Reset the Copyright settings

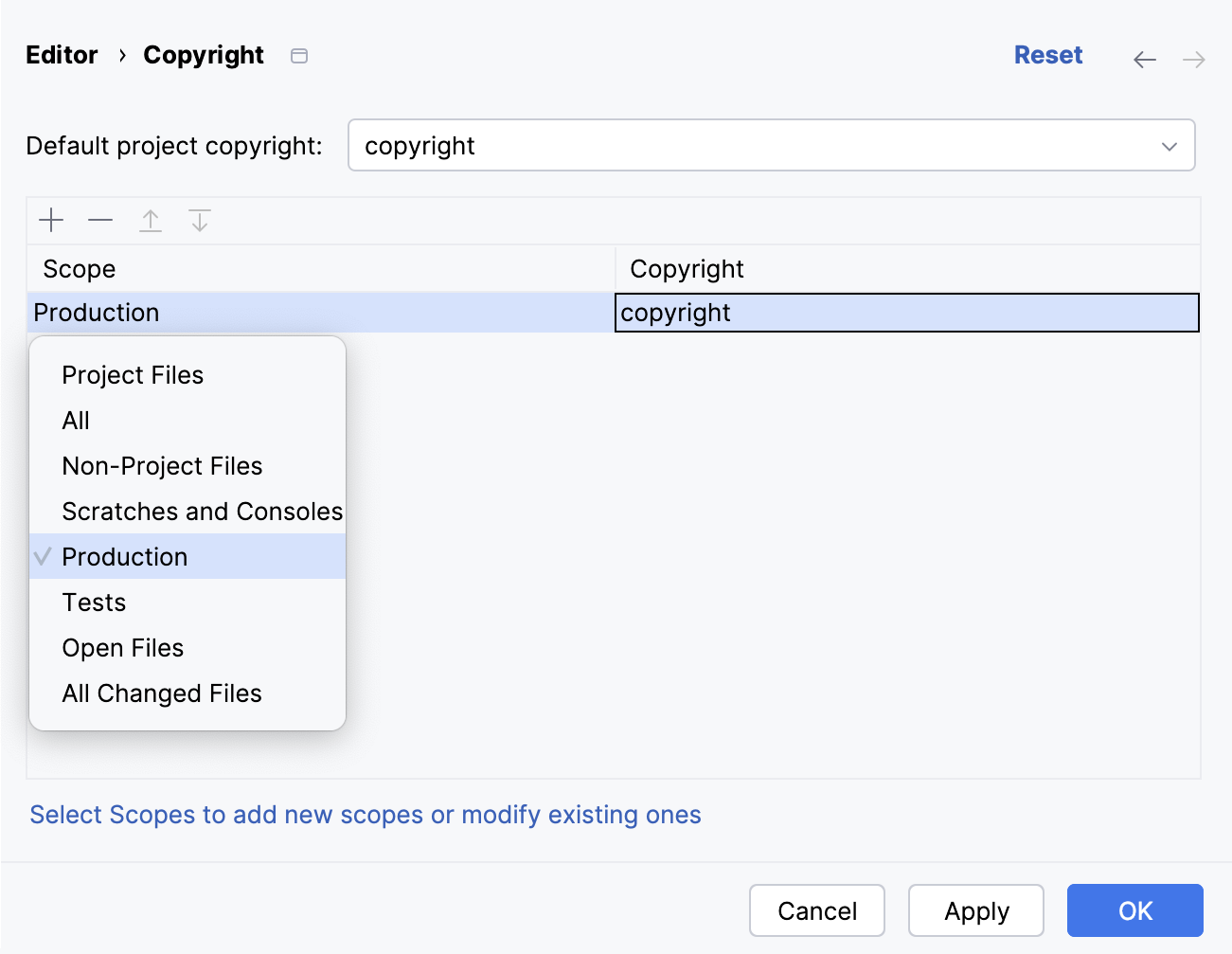coord(1048,55)
